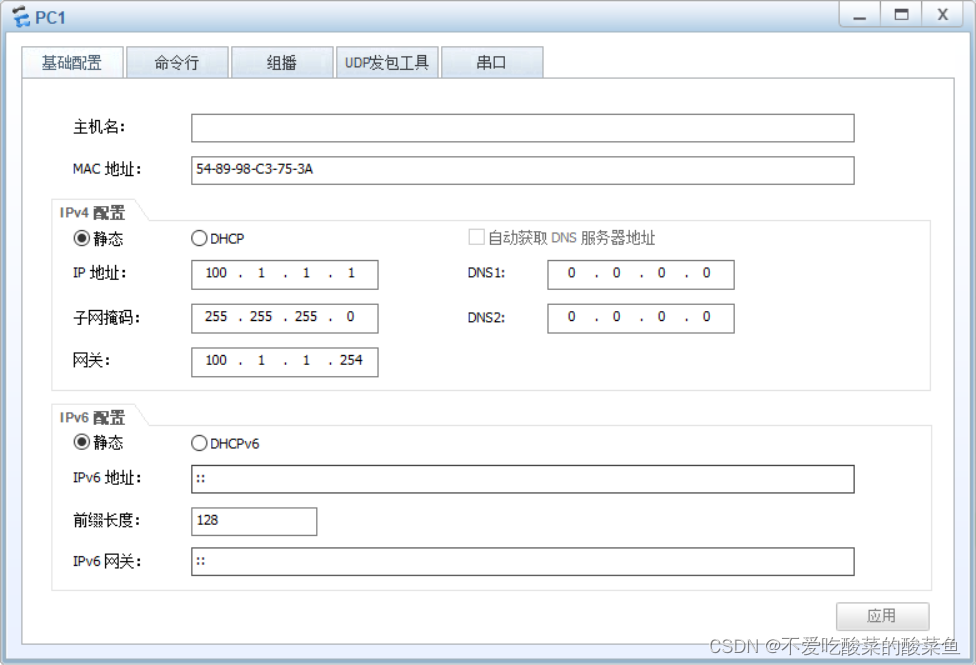Open the 组播 tab

(281, 62)
